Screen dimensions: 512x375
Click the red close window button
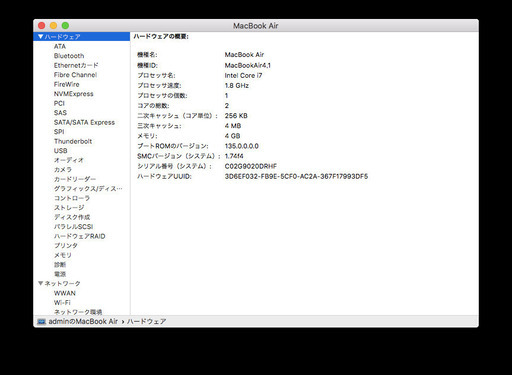pos(42,26)
